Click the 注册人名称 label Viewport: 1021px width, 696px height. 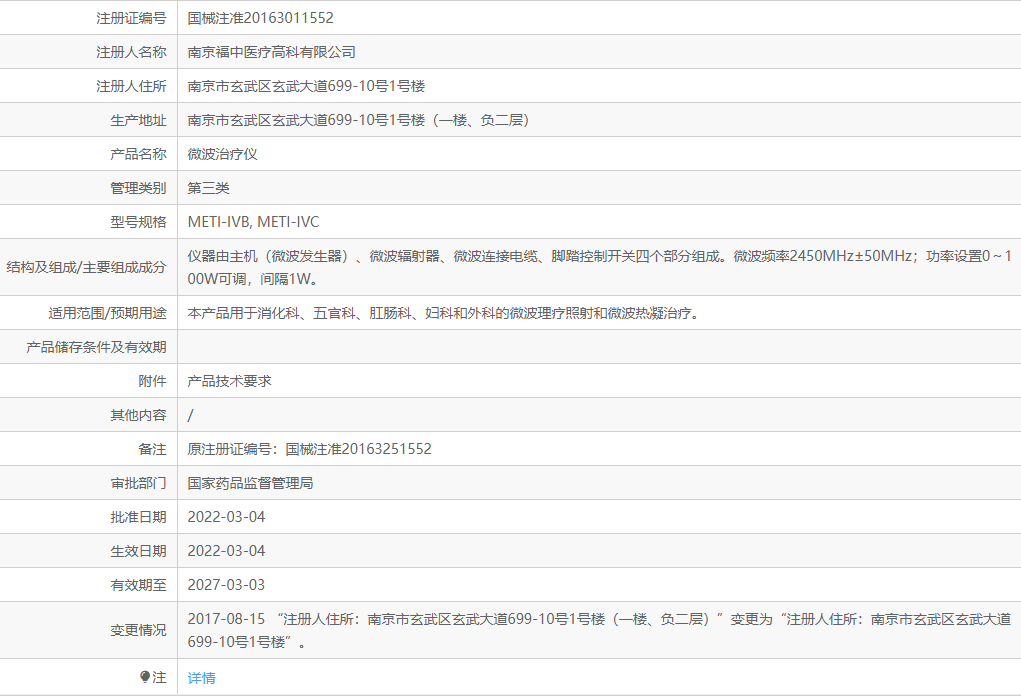[132, 52]
